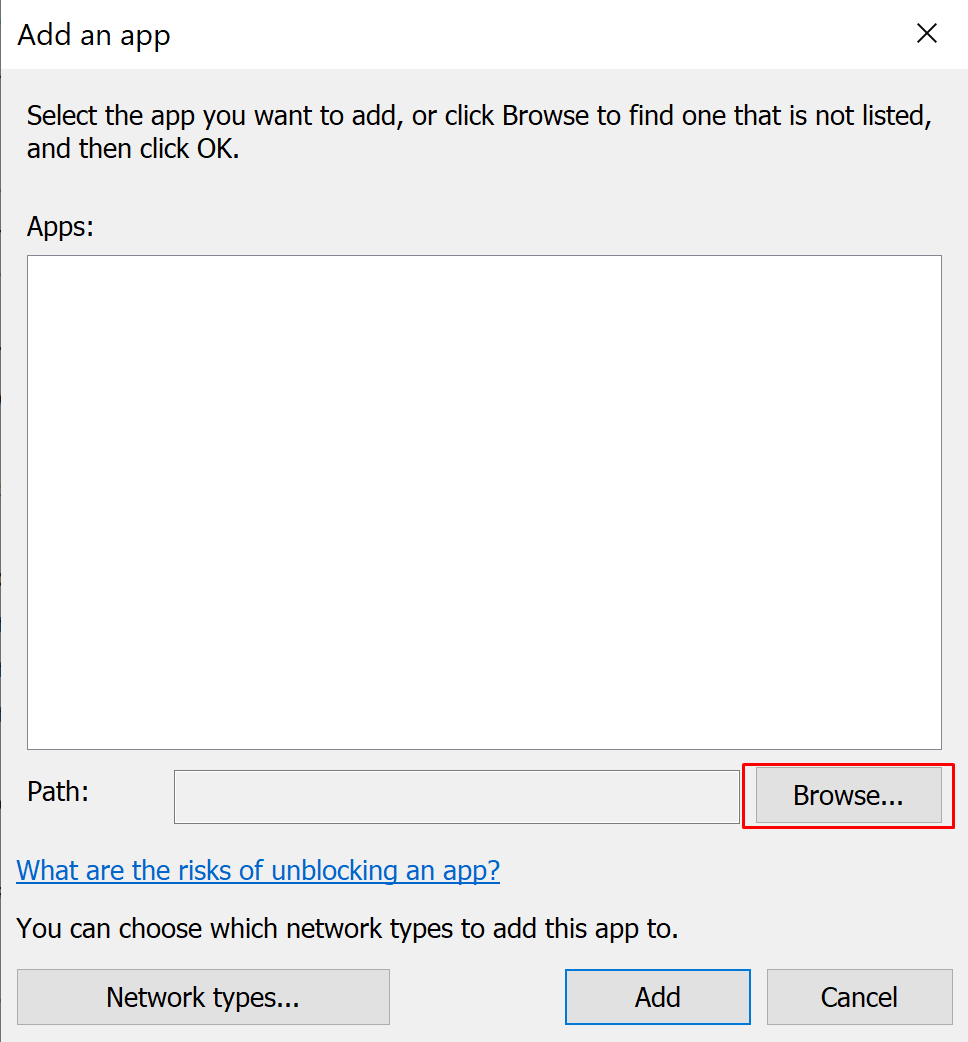Viewport: 968px width, 1042px height.
Task: Focus the Path input box
Action: click(x=456, y=797)
